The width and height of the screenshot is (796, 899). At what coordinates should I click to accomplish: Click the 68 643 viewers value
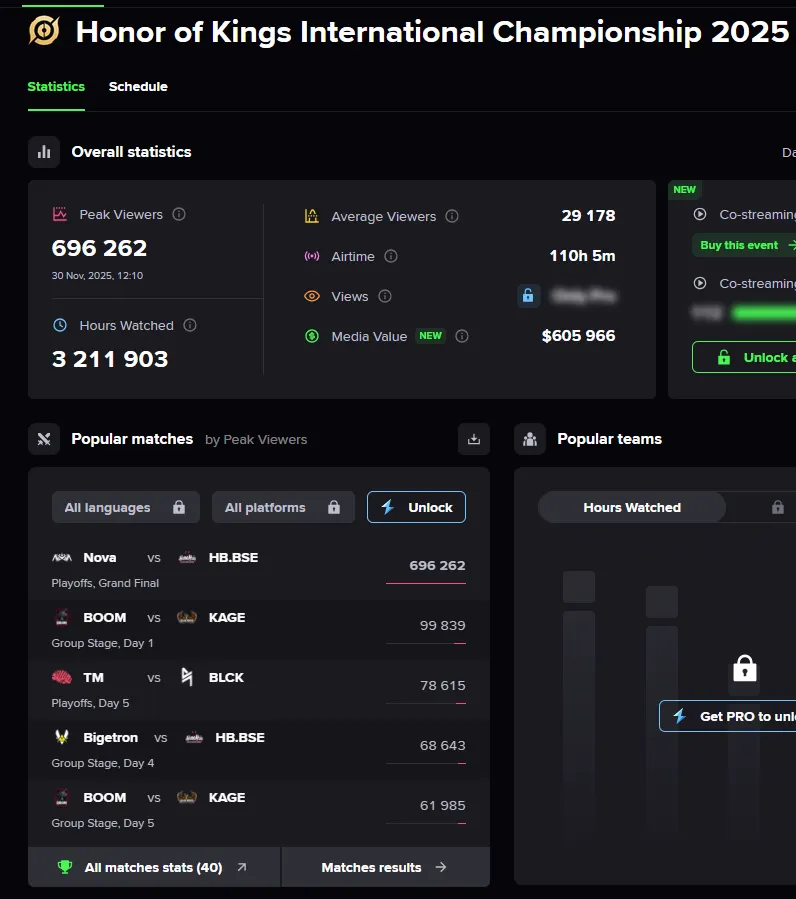[443, 745]
